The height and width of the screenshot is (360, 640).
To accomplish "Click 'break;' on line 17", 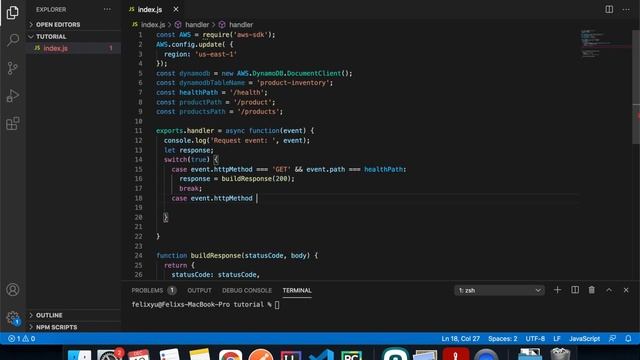I will pos(191,188).
